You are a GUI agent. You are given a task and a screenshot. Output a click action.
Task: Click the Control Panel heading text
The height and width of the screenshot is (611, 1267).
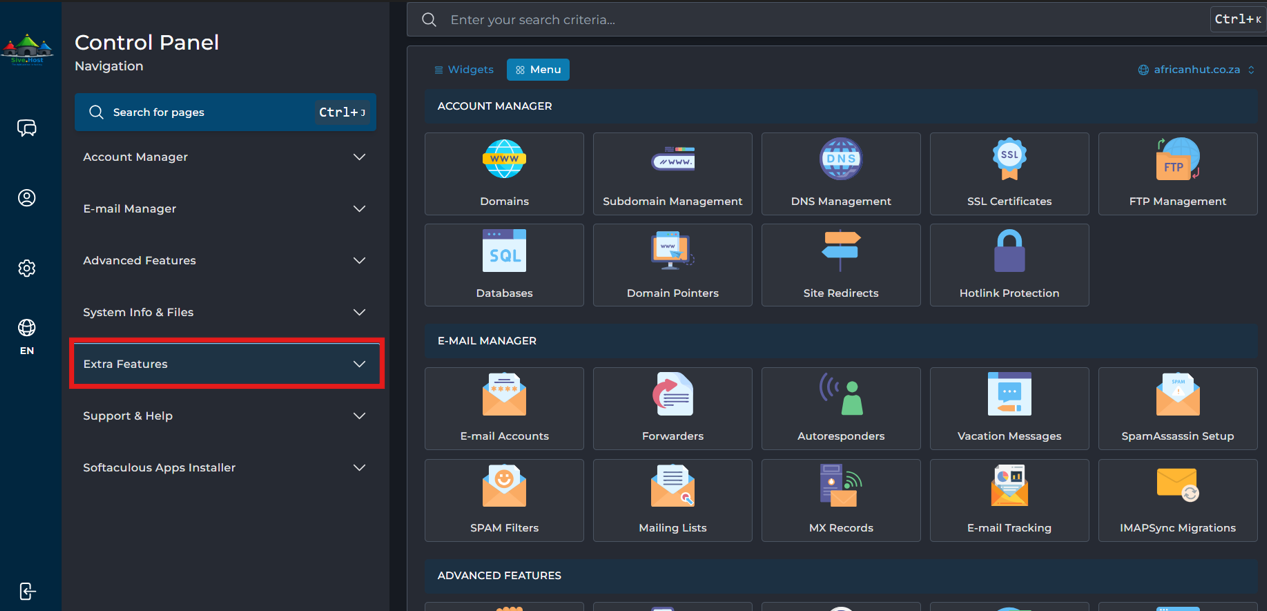click(x=147, y=42)
